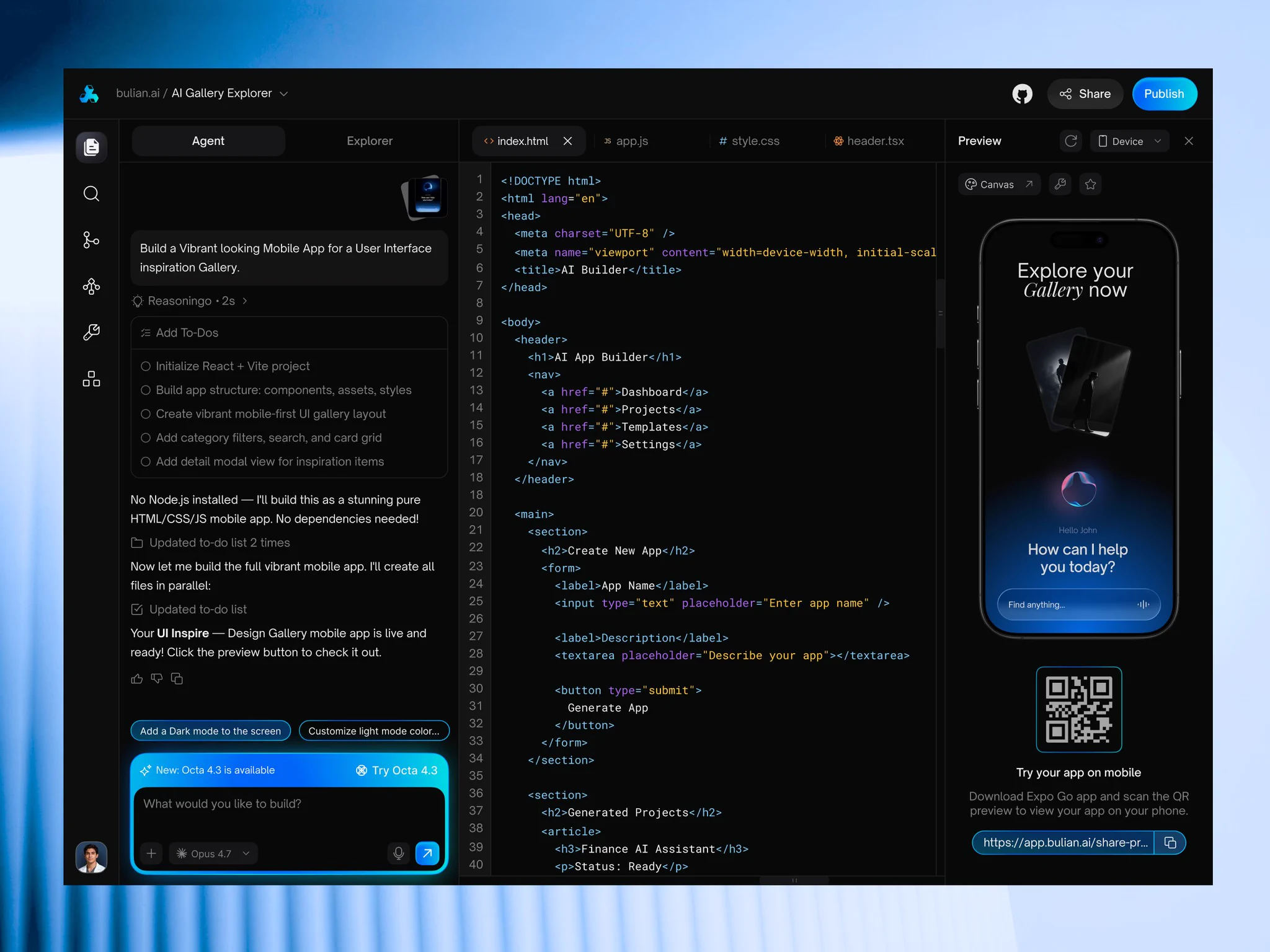Toggle the 'Build app structure' to-do circle
Screen dimensions: 1270x952
click(146, 390)
